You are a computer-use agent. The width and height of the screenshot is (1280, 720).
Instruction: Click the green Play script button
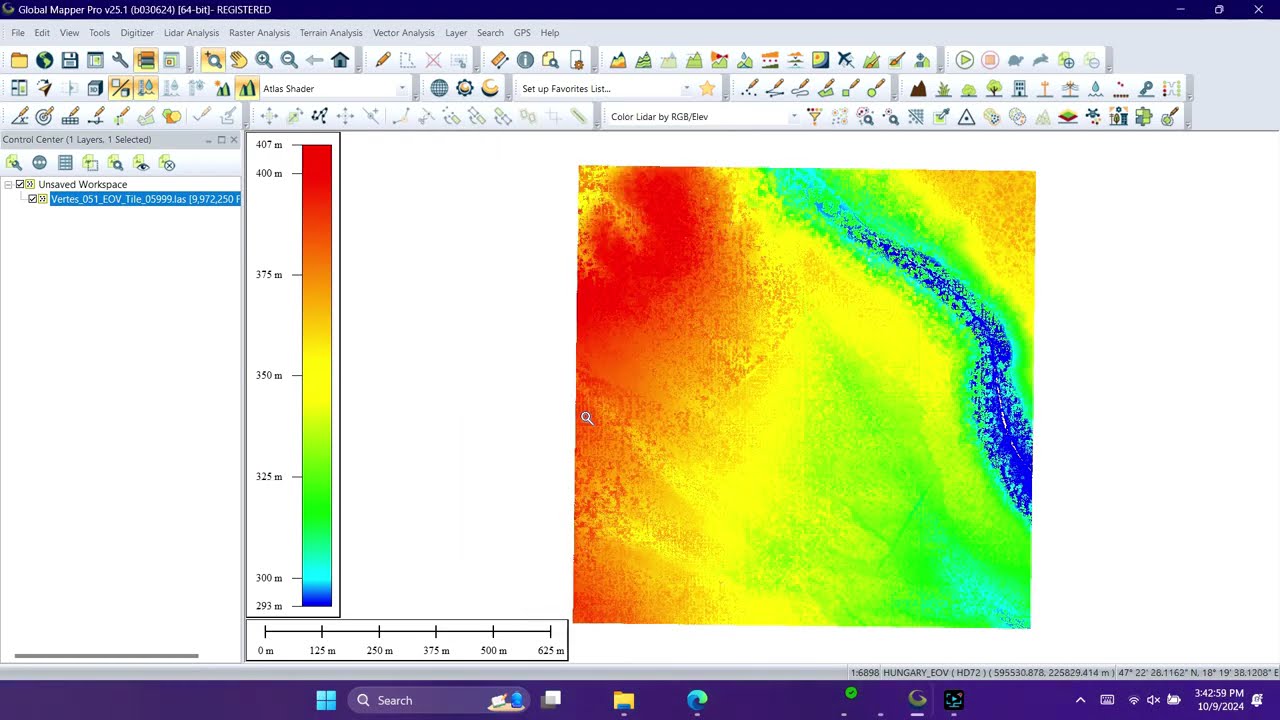point(964,61)
